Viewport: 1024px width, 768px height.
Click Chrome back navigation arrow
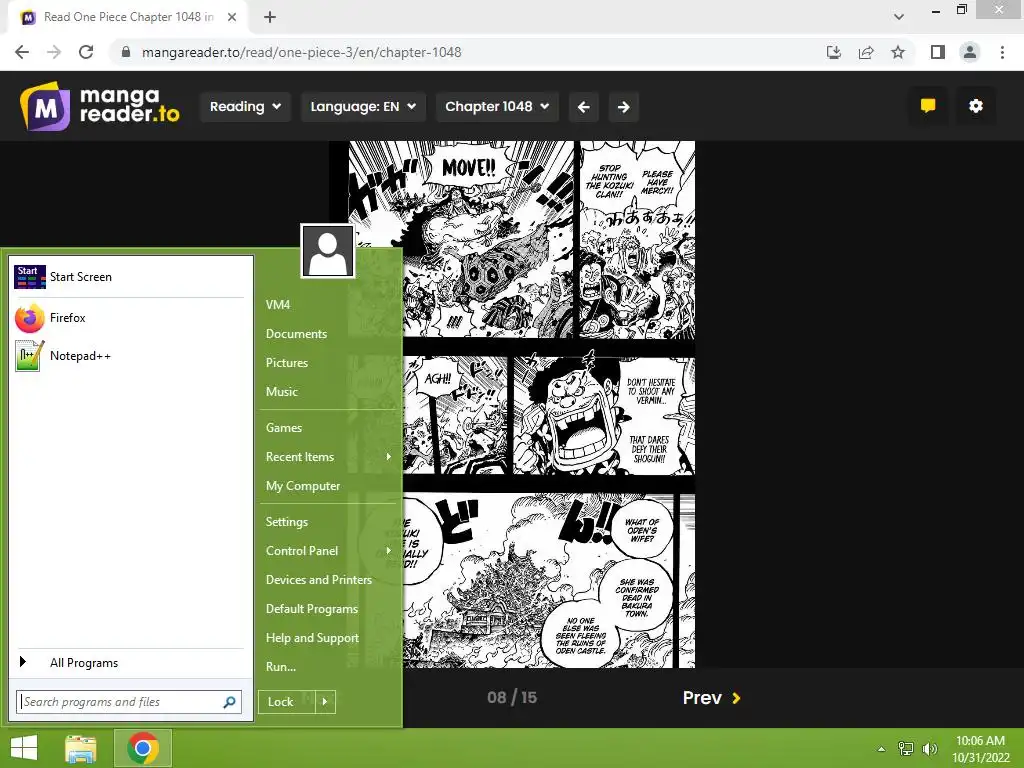click(x=22, y=52)
